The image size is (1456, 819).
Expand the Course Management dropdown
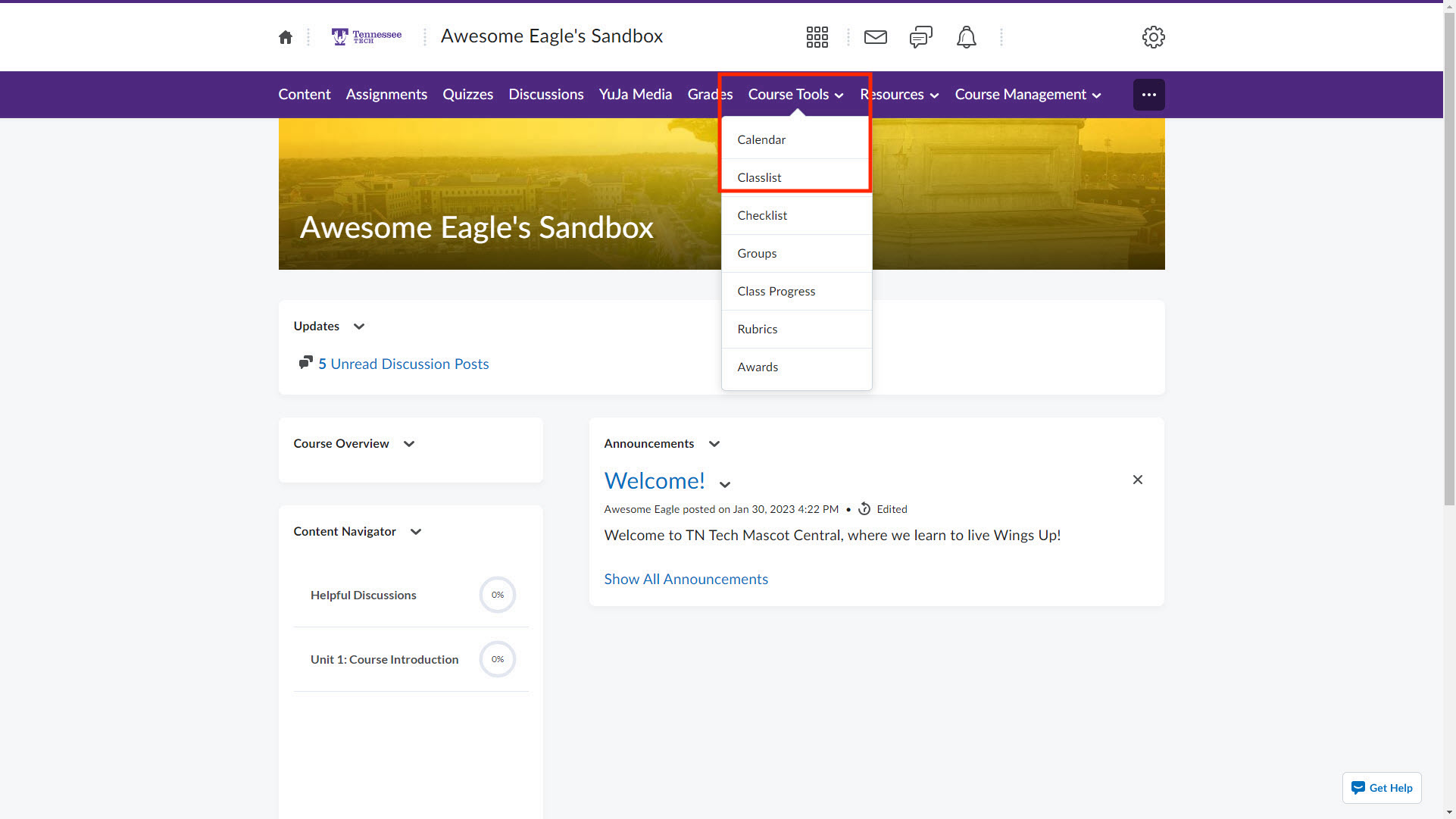point(1027,95)
